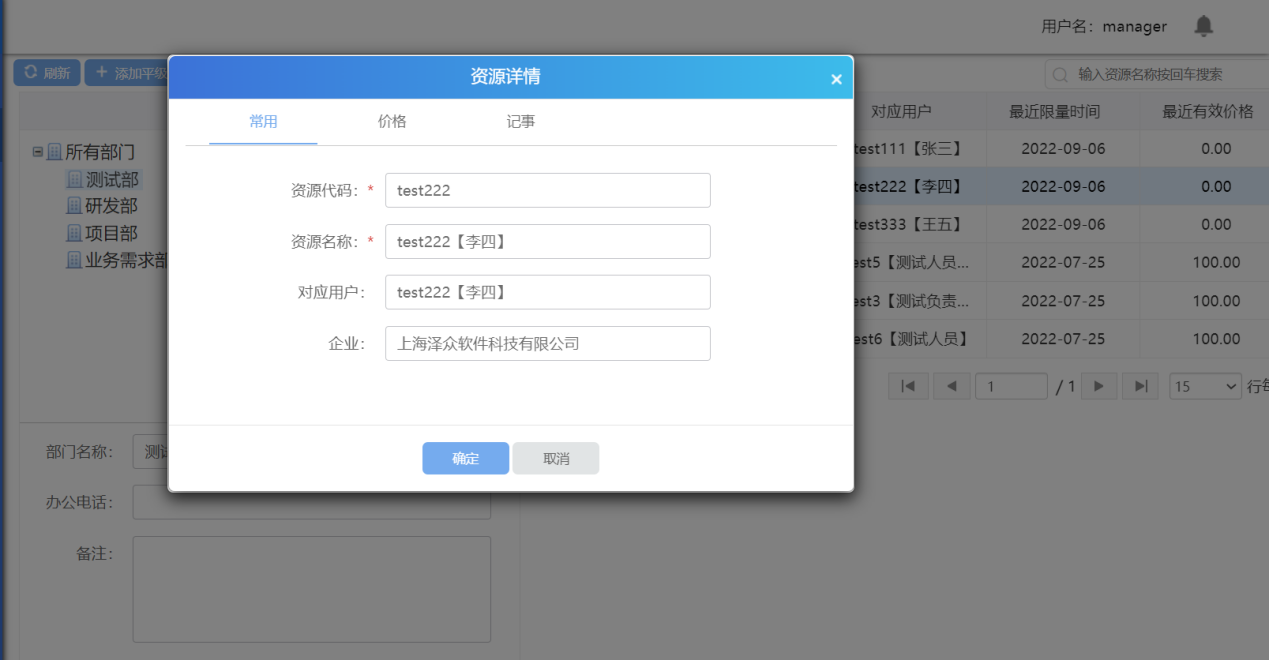Screen dimensions: 1269x660
Task: Go to first page of table
Action: (x=908, y=386)
